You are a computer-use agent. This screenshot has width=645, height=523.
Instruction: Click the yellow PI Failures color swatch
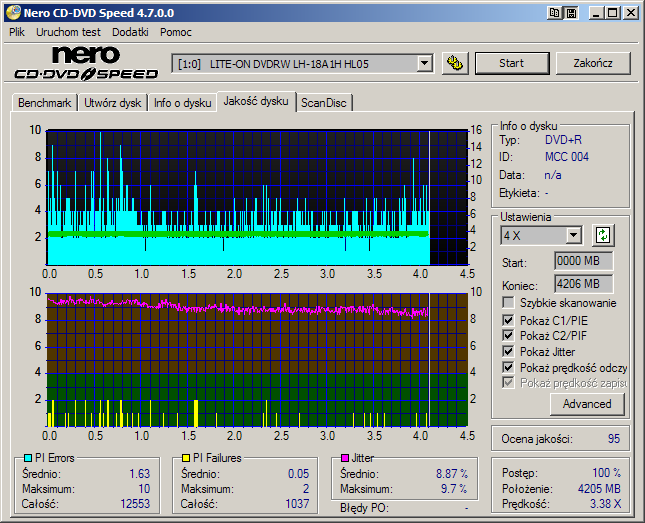click(186, 458)
